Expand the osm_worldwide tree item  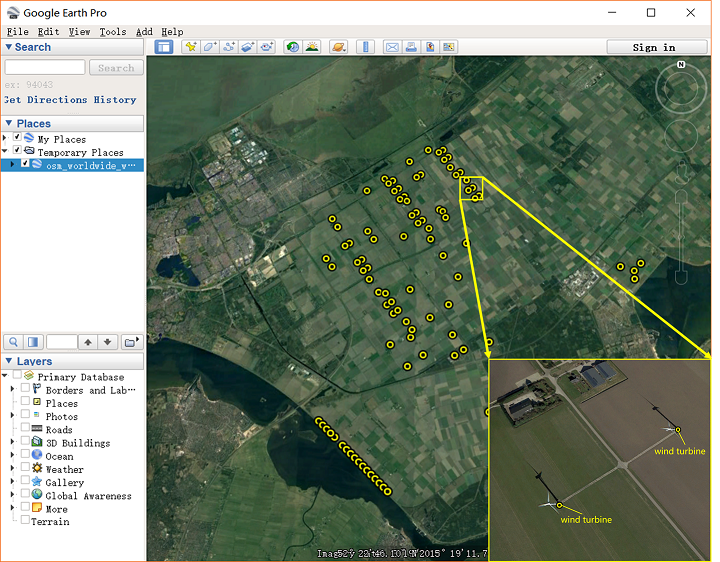(12, 164)
